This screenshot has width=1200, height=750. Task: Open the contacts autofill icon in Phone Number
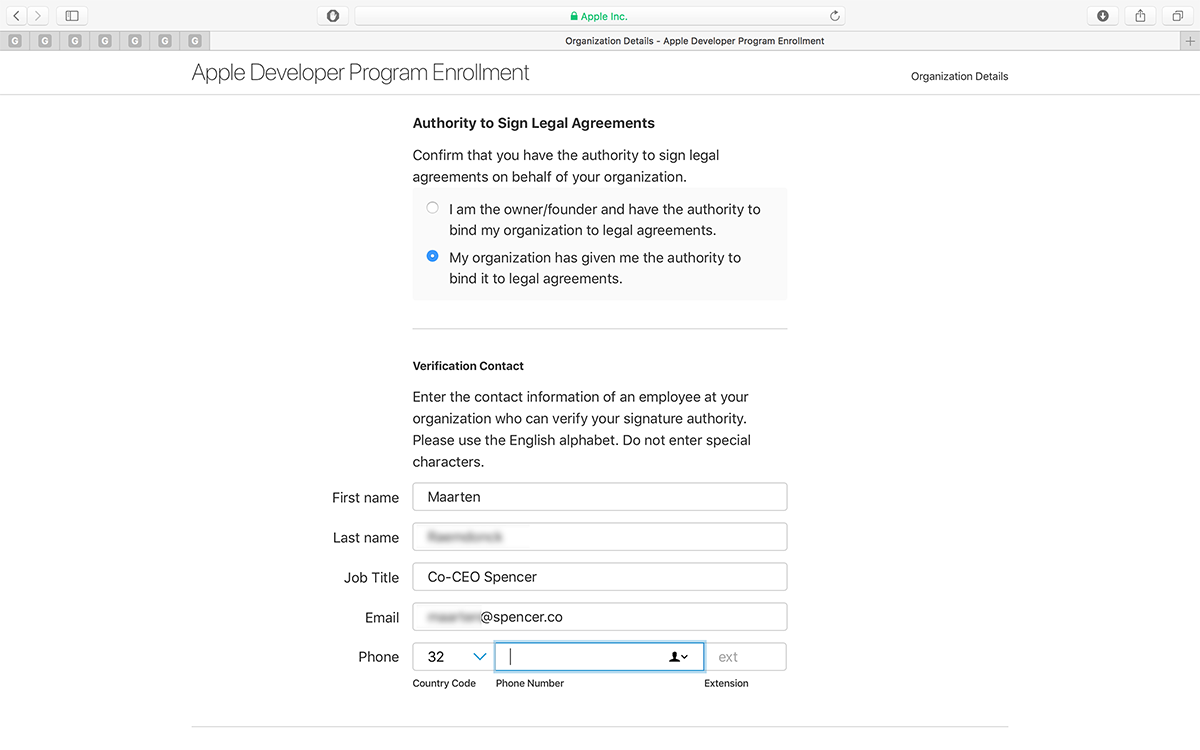[678, 657]
